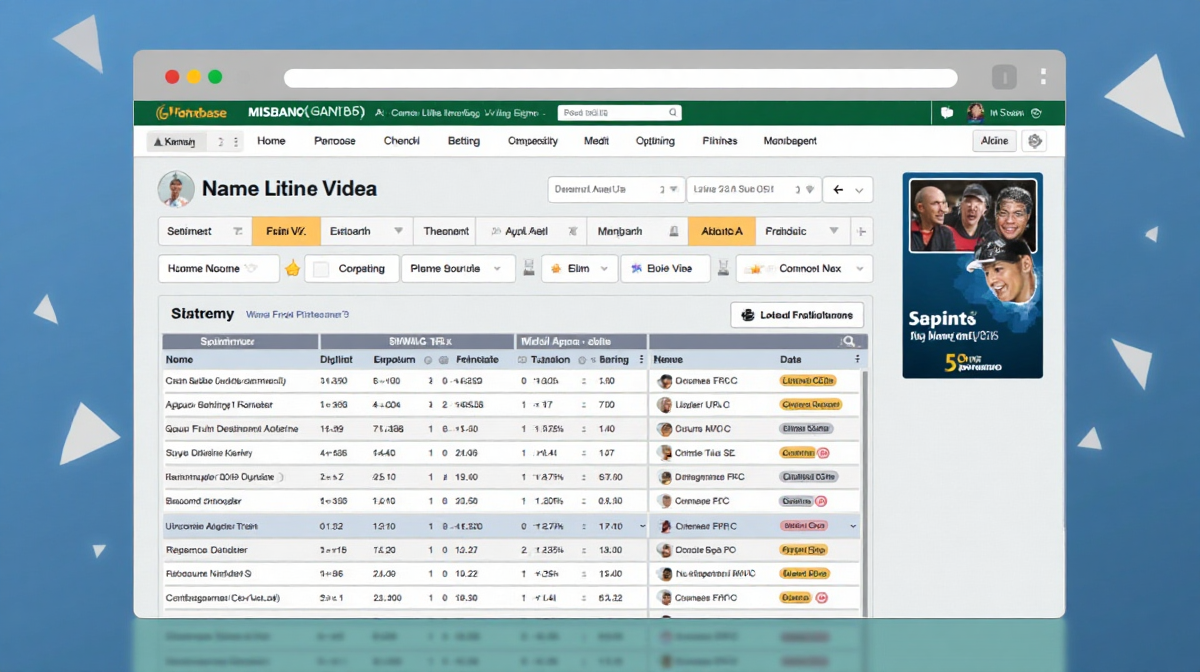
Task: Click the chat bubble icon in green header
Action: pos(947,113)
